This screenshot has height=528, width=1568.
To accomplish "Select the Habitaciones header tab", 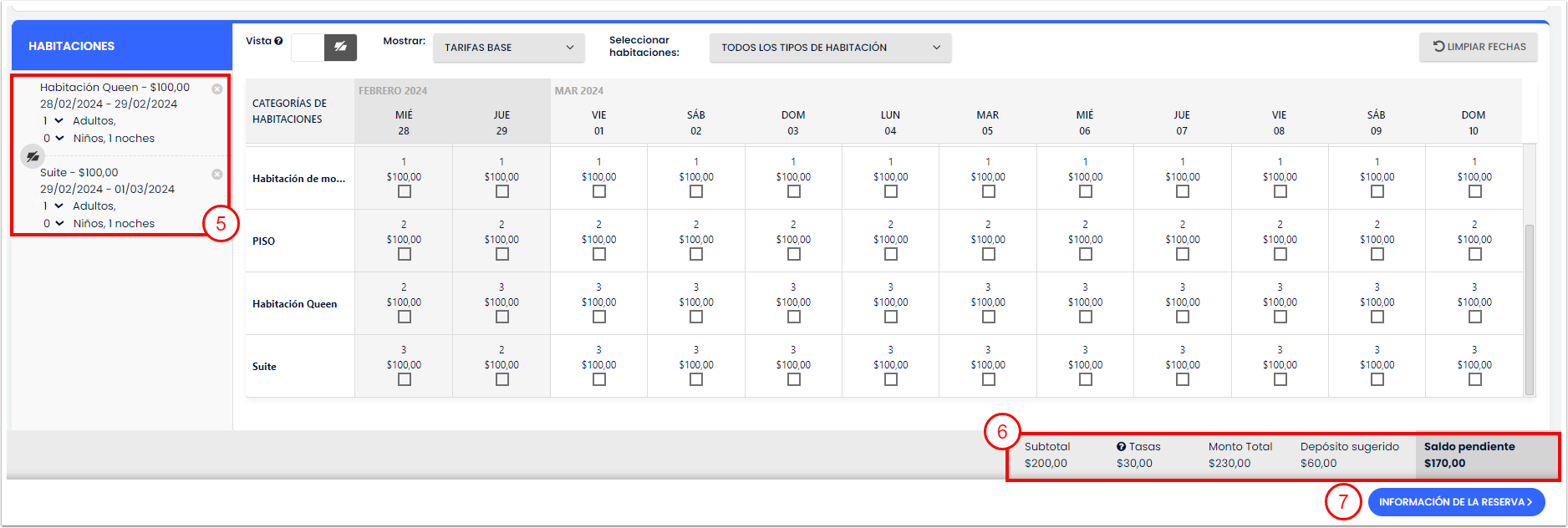I will click(x=122, y=46).
